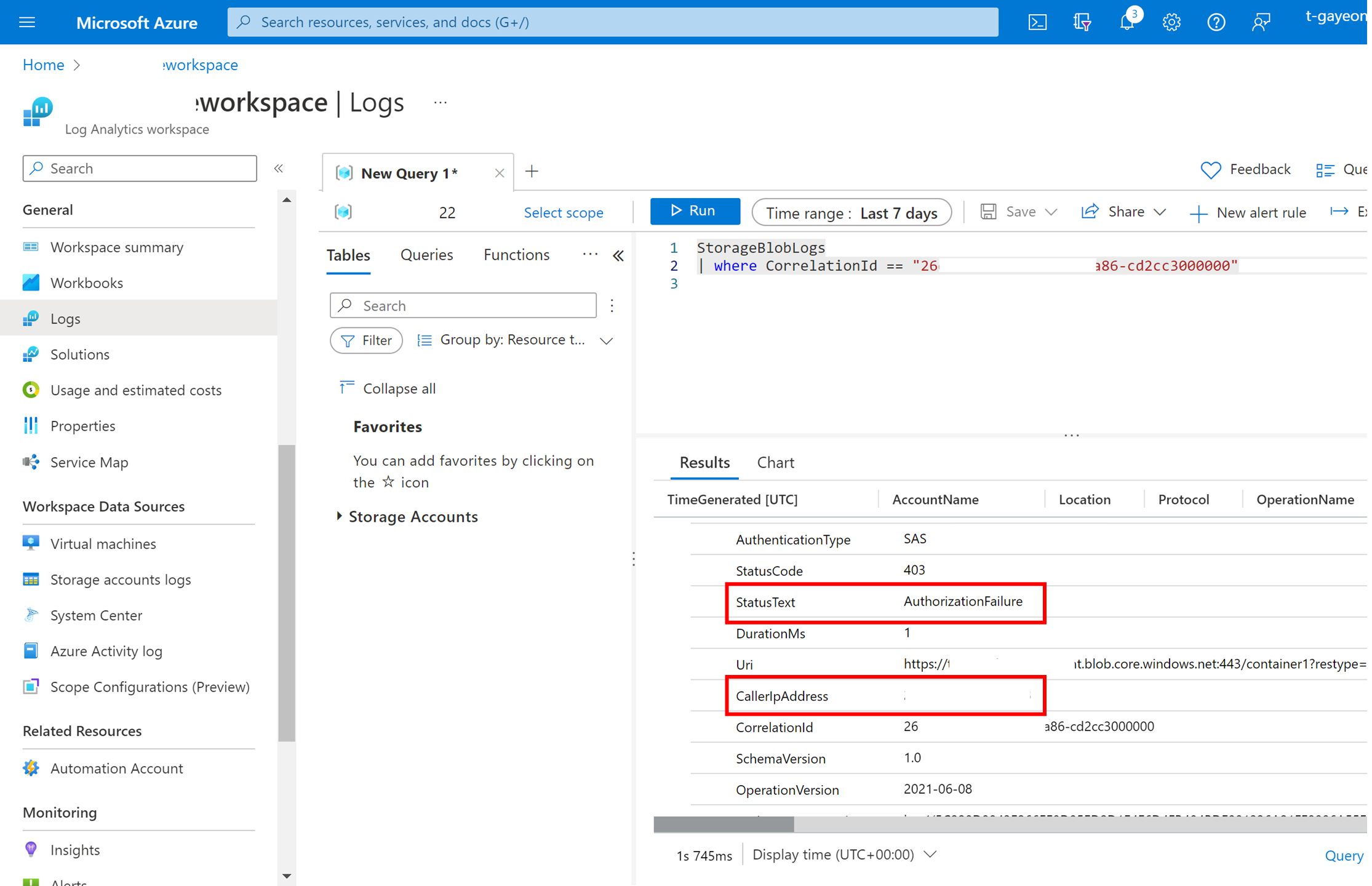Viewport: 1372px width, 886px height.
Task: Open the hamburger portal menu
Action: (x=27, y=23)
